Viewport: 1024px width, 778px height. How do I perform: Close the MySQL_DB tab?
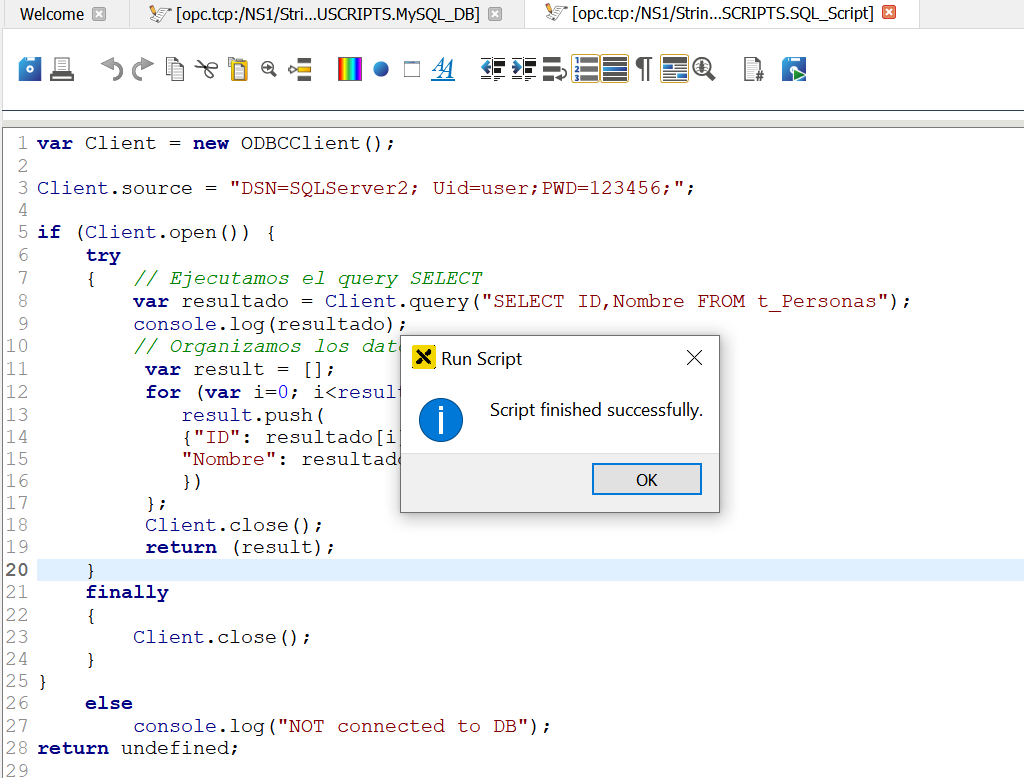[496, 14]
